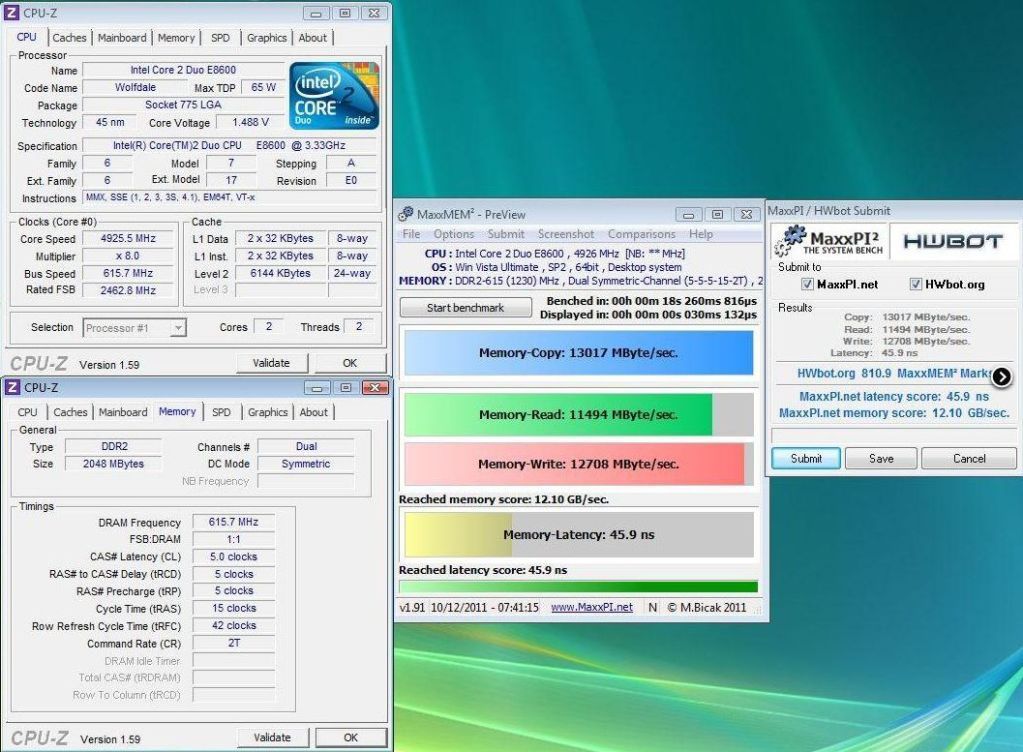The height and width of the screenshot is (752, 1023).
Task: Open the Submit menu in MaxxMEM²
Action: point(506,234)
